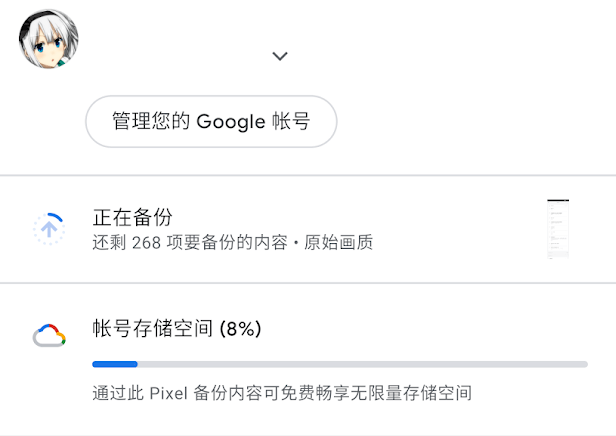Tap the Pixel unlimited storage note
This screenshot has height=436, width=616.
[x=281, y=393]
